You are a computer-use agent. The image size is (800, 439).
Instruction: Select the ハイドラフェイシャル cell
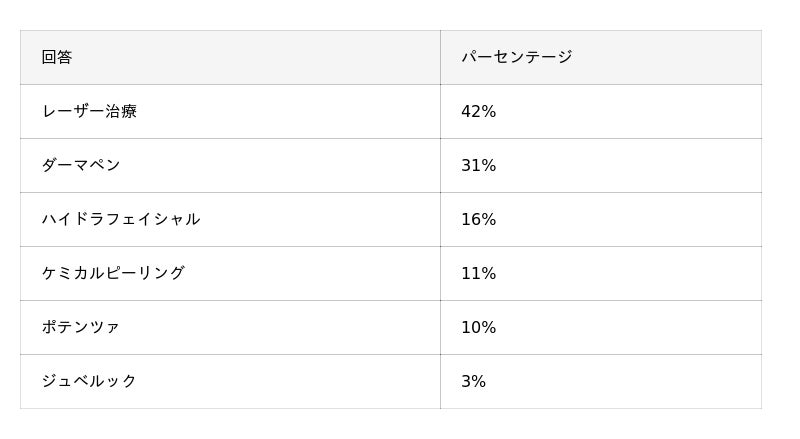230,219
